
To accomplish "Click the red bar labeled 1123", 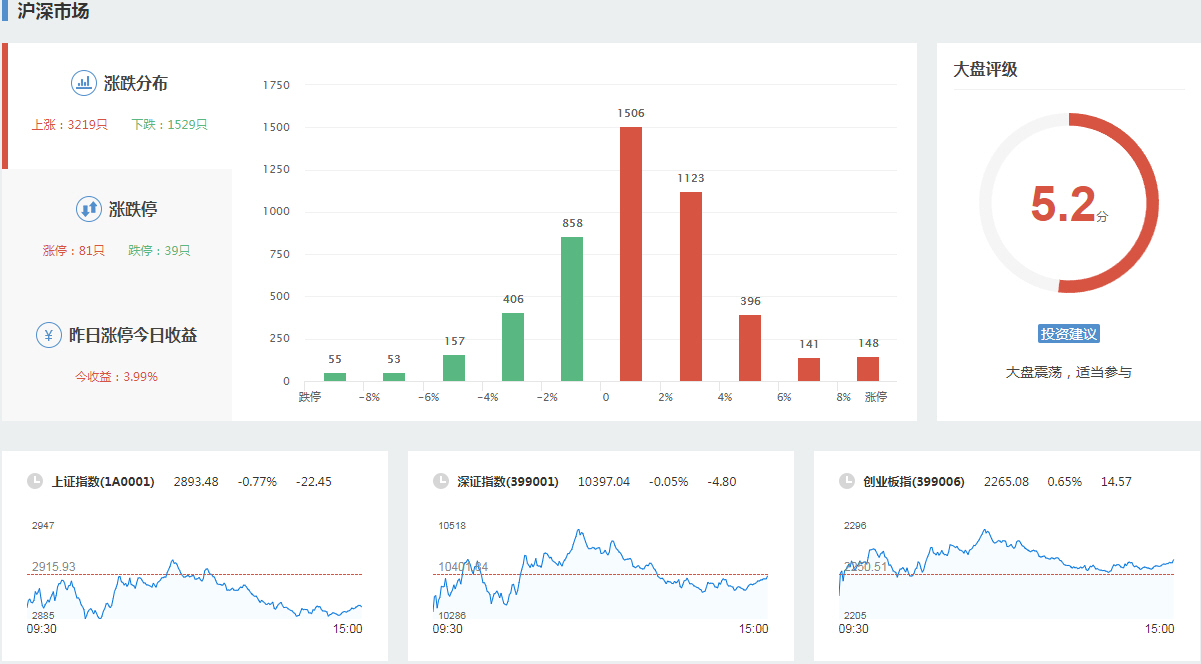I will pyautogui.click(x=691, y=286).
